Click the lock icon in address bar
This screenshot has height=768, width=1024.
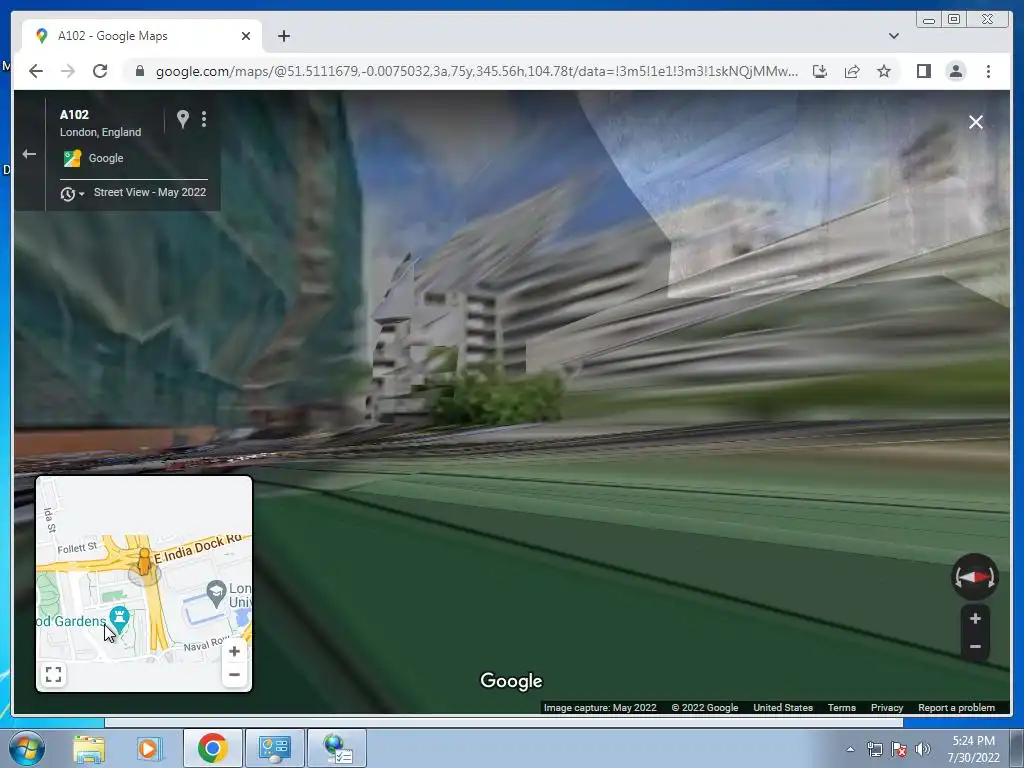(x=139, y=71)
